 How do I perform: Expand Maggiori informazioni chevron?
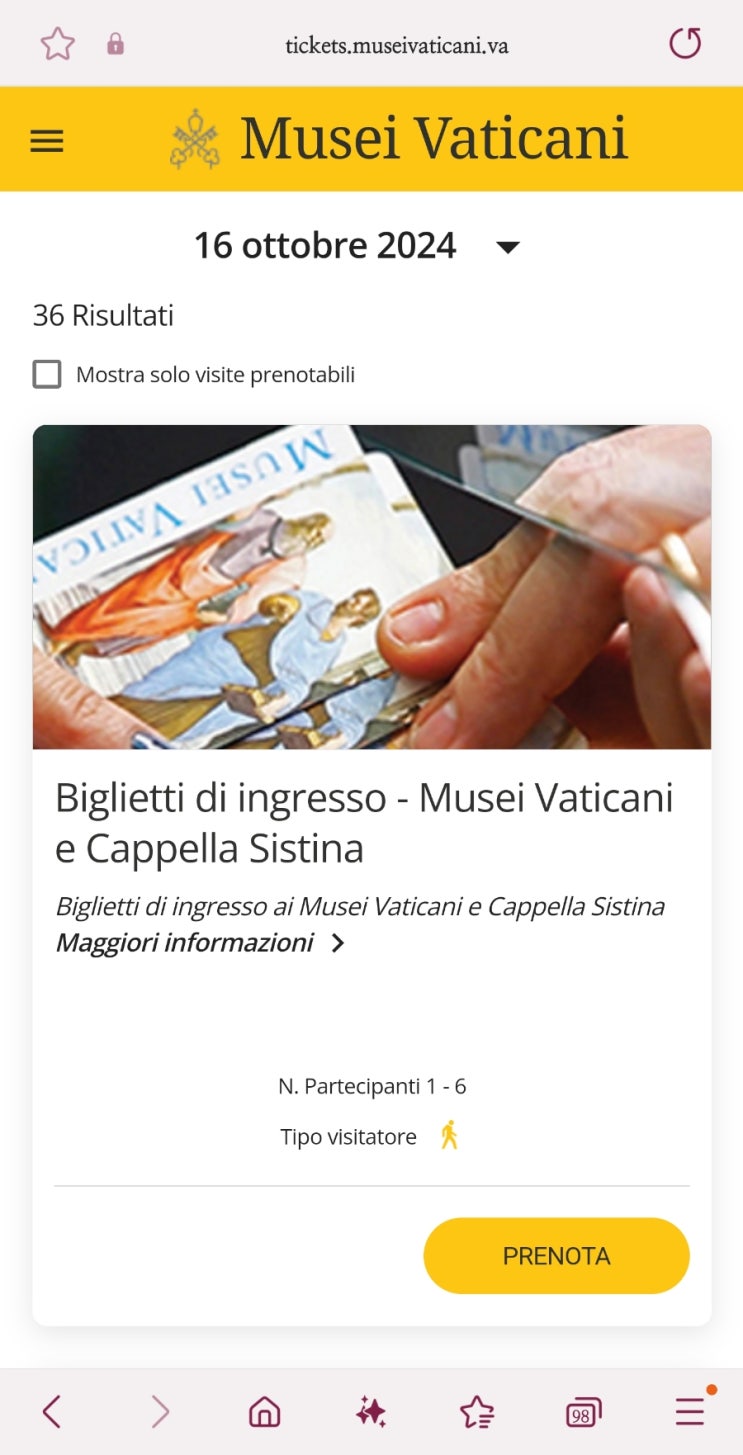(338, 943)
